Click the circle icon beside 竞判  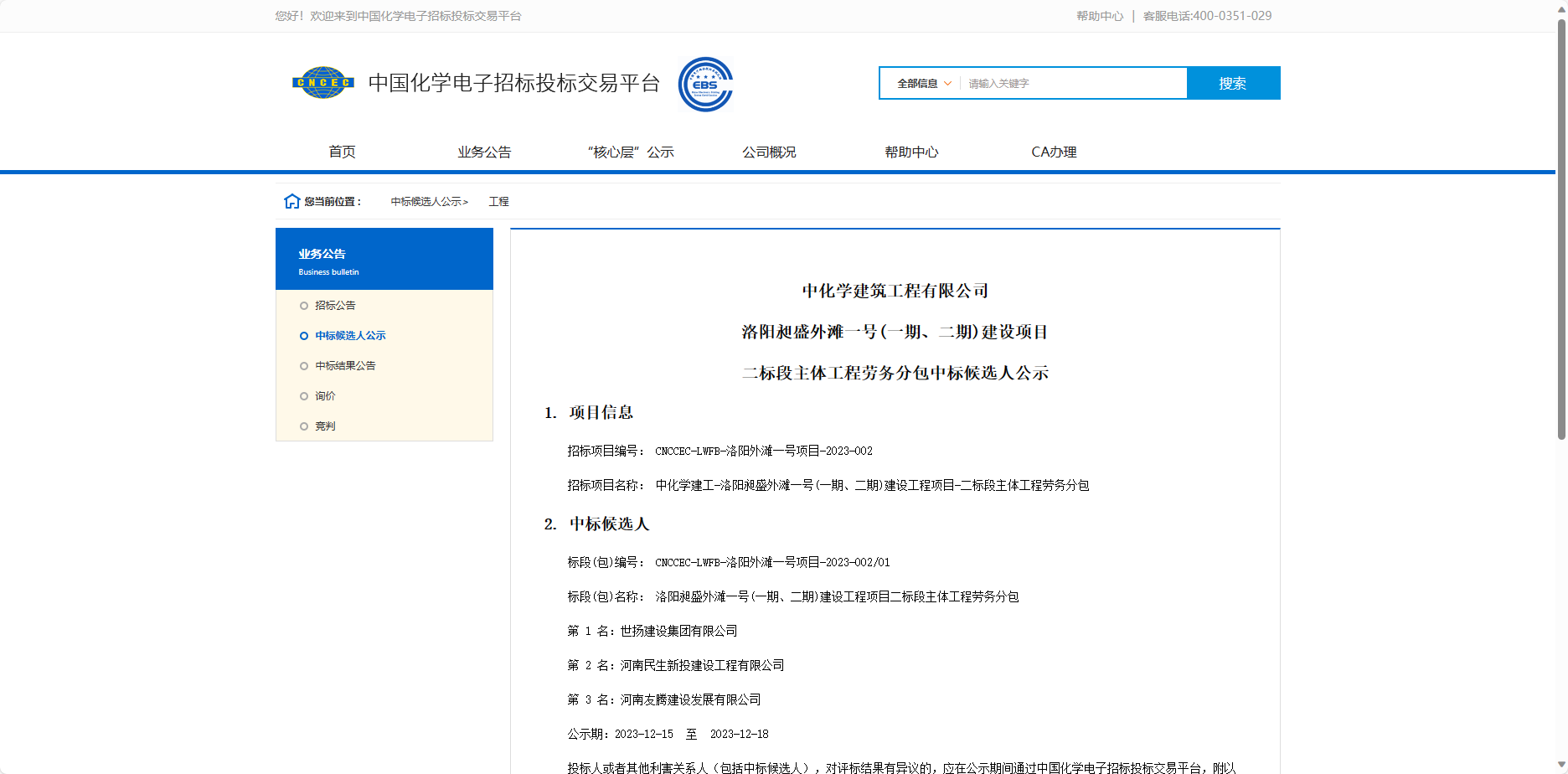[x=303, y=426]
